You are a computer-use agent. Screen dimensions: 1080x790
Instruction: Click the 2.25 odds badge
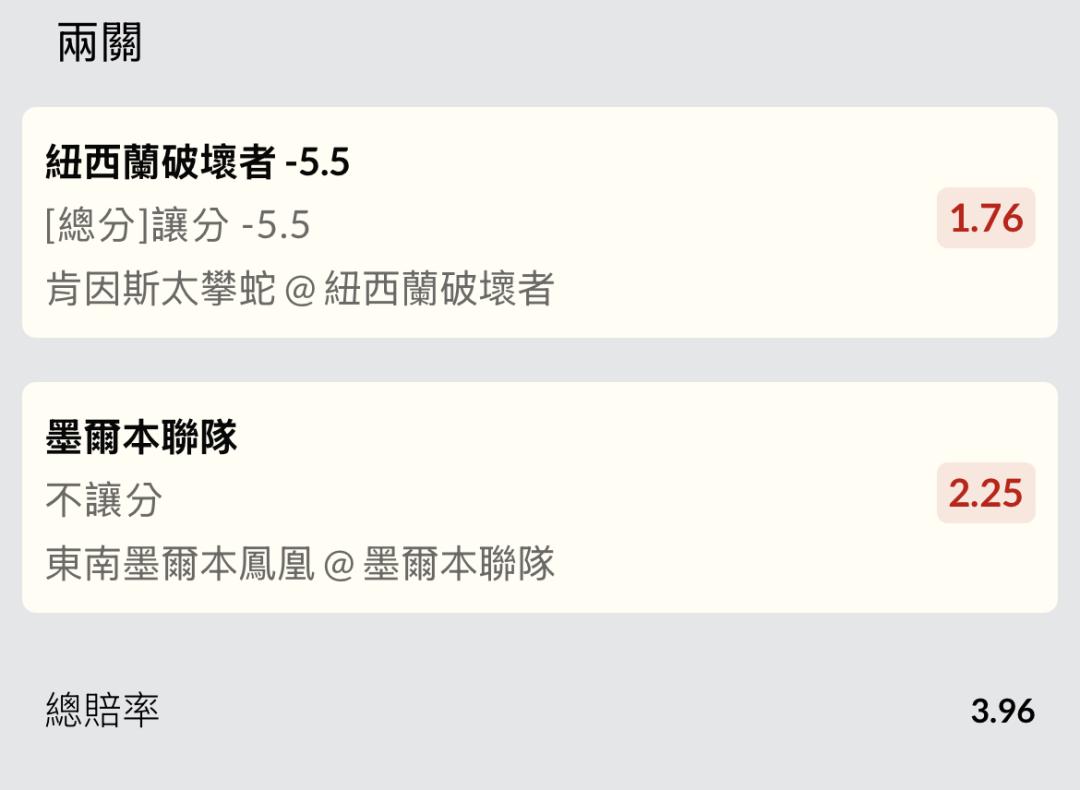[986, 493]
